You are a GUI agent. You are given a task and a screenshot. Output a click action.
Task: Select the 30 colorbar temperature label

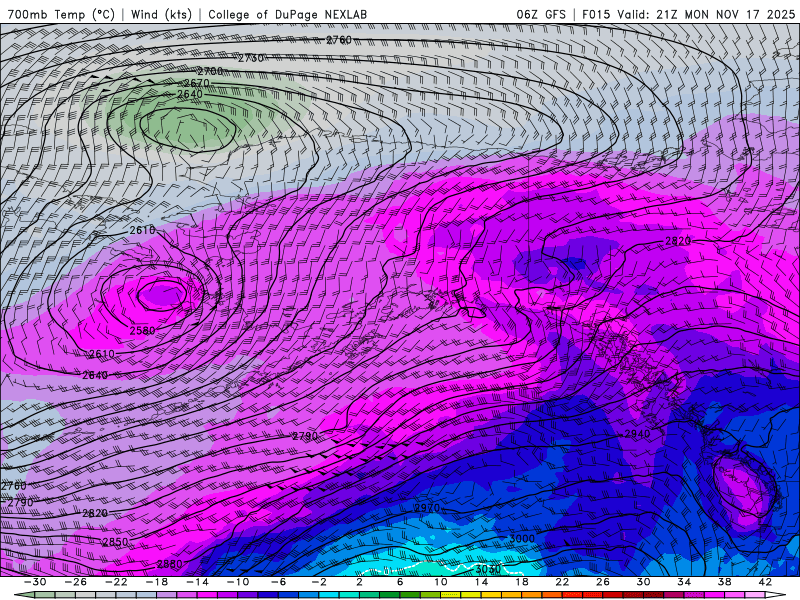click(643, 582)
